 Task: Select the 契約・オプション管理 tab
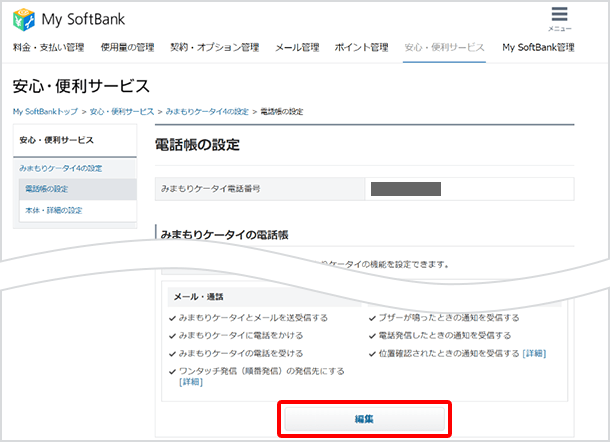(x=215, y=47)
